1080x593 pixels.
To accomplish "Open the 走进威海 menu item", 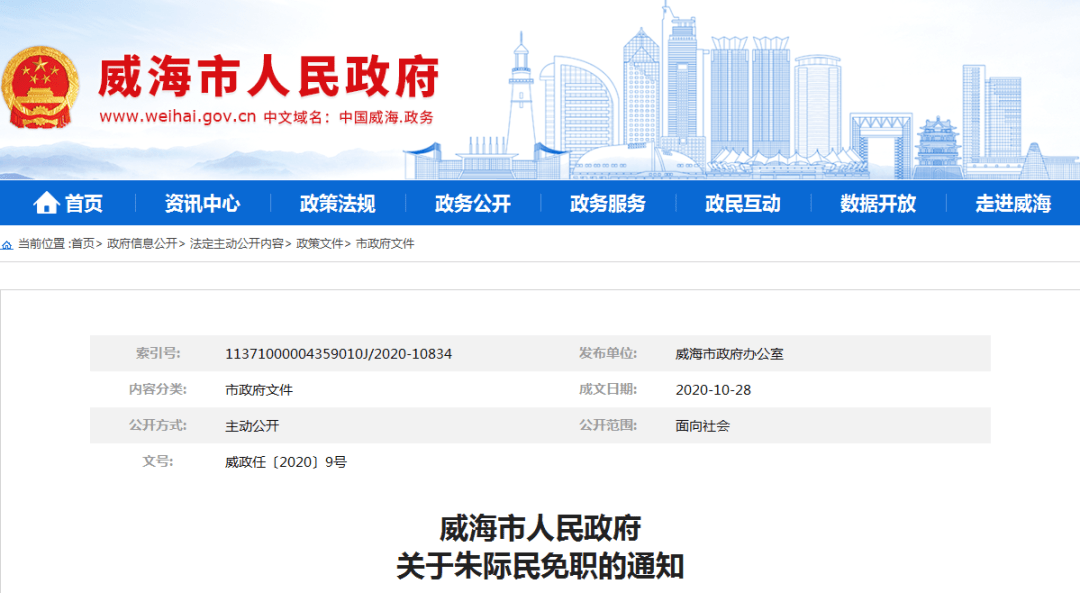I will (x=1012, y=204).
